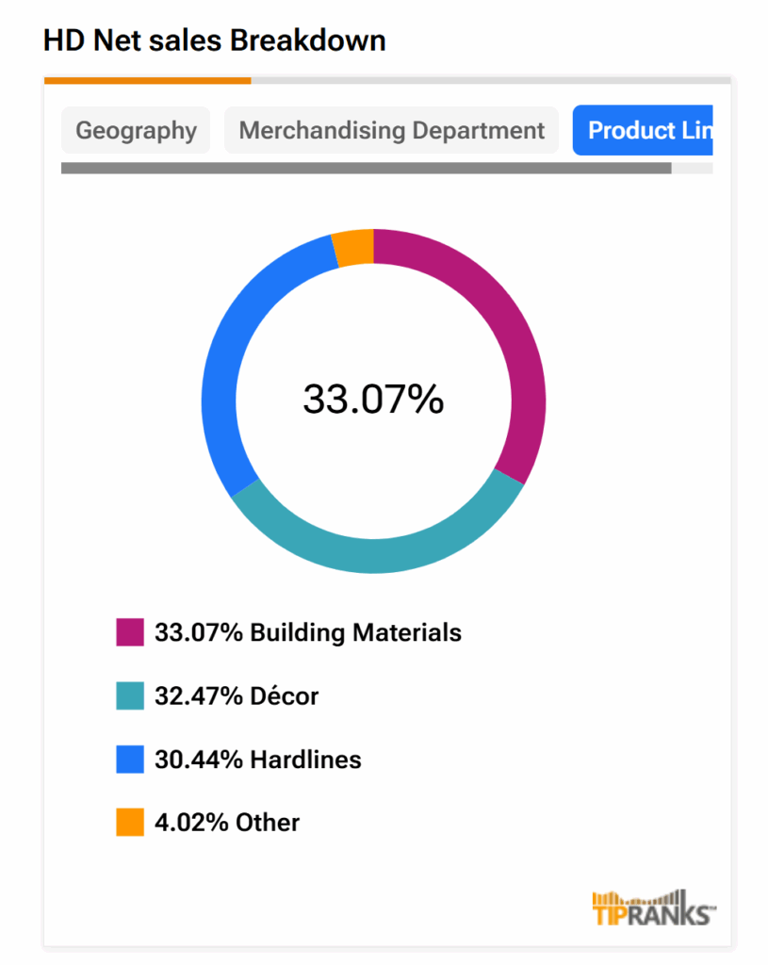This screenshot has width=768, height=965.
Task: Select the 32.47% Décor legend label
Action: point(237,696)
